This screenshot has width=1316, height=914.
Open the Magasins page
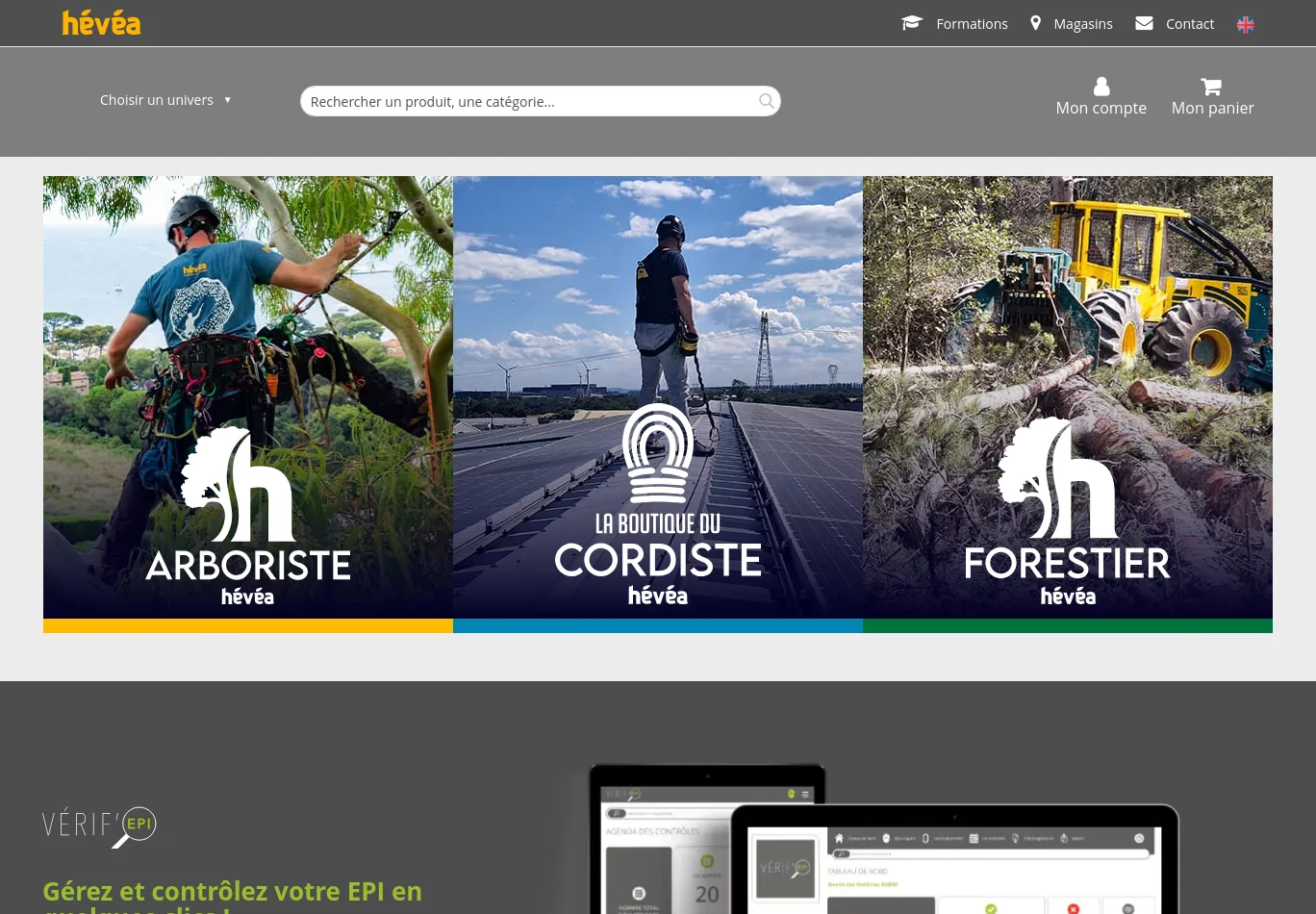click(x=1082, y=24)
